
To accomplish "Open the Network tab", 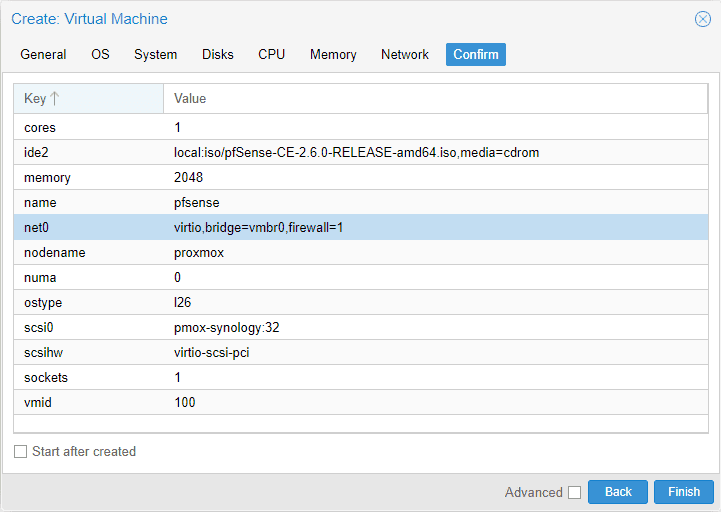I will (x=405, y=54).
